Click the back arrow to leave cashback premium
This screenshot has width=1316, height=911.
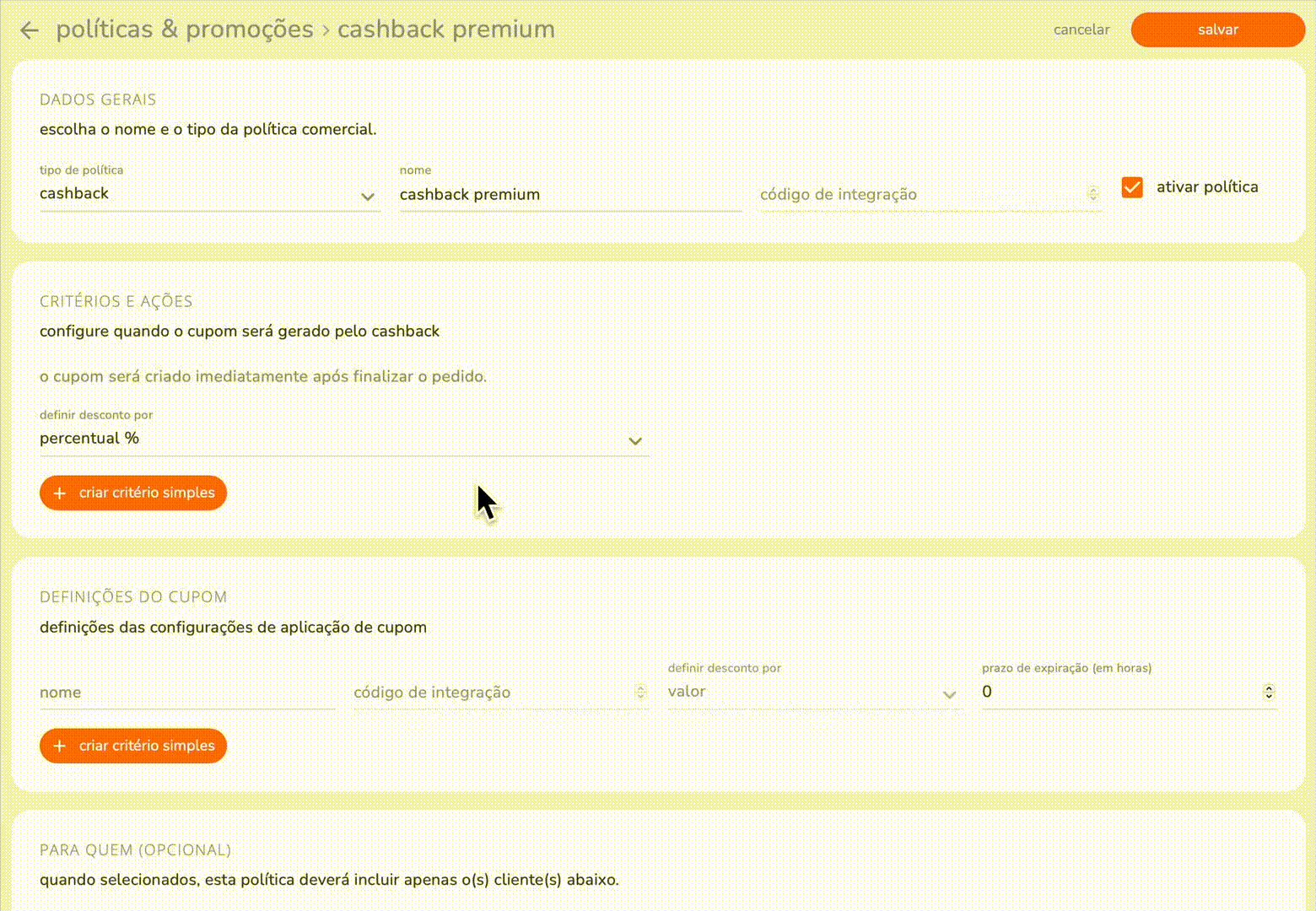(x=29, y=30)
